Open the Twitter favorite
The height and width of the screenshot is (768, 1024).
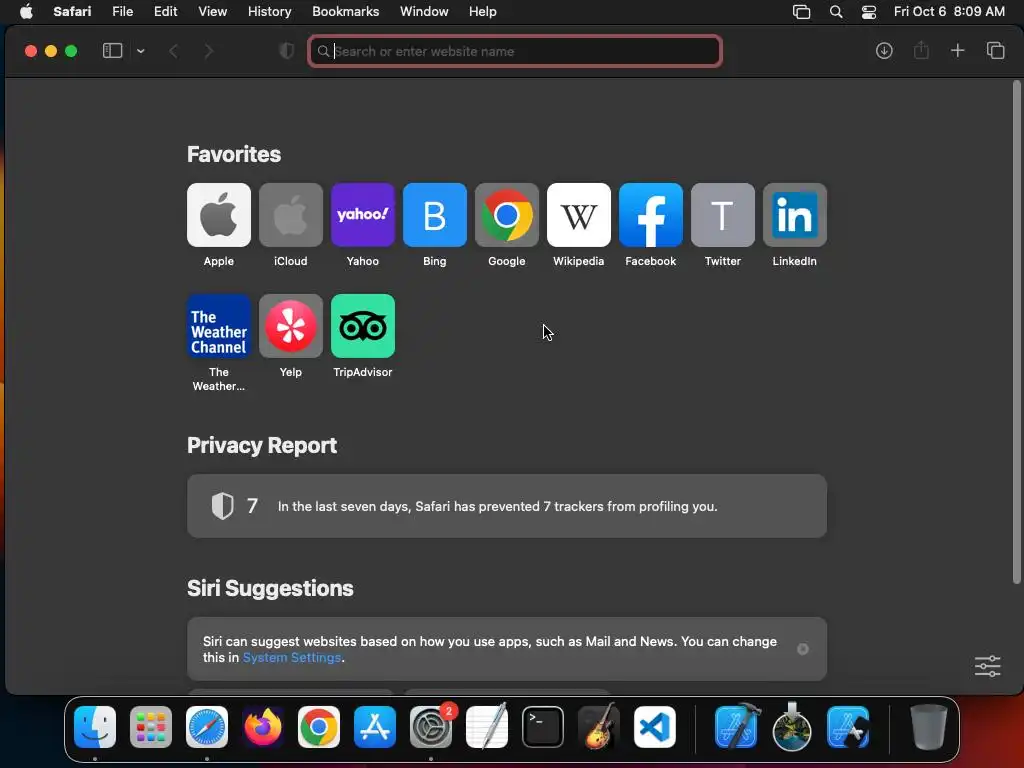(x=723, y=215)
